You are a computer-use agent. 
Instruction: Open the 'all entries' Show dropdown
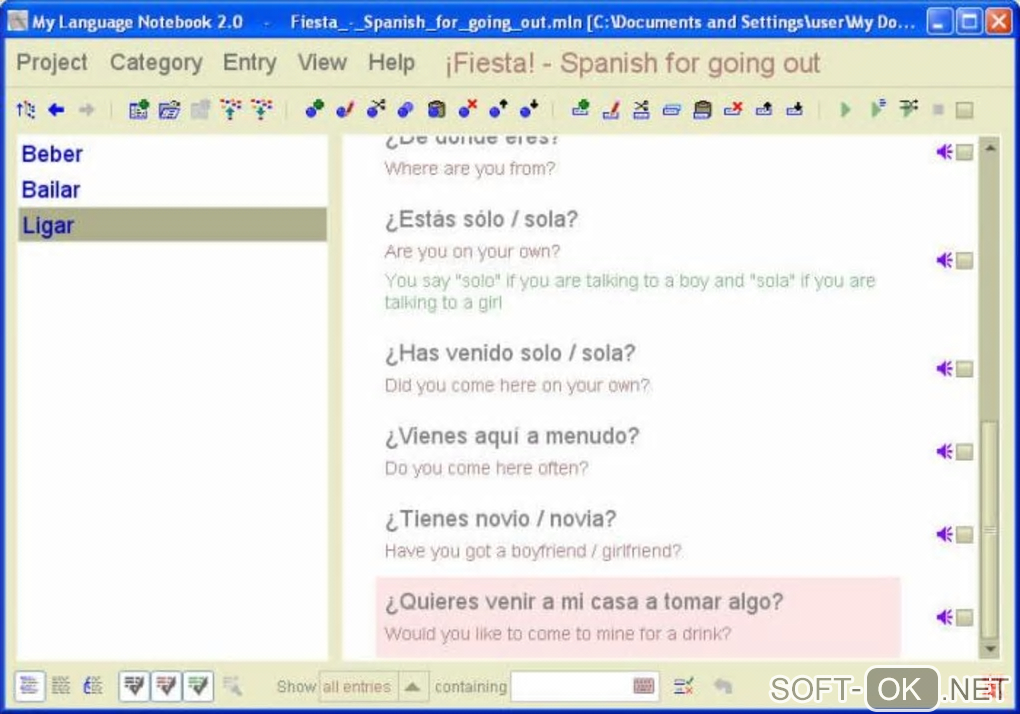click(x=373, y=687)
